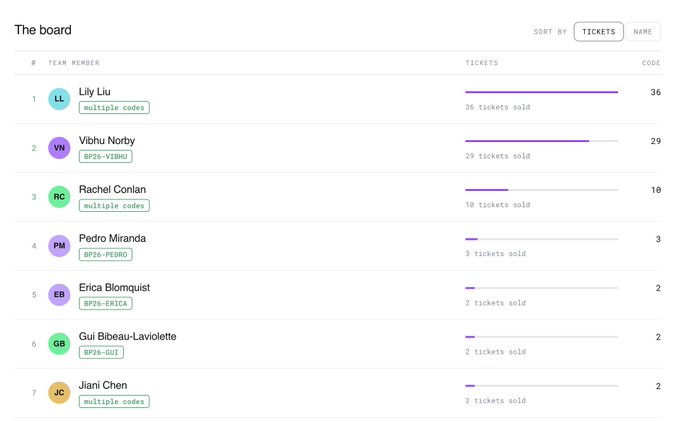Select the name Gui Bibeau-Laviolette
The image size is (680, 421).
[128, 336]
